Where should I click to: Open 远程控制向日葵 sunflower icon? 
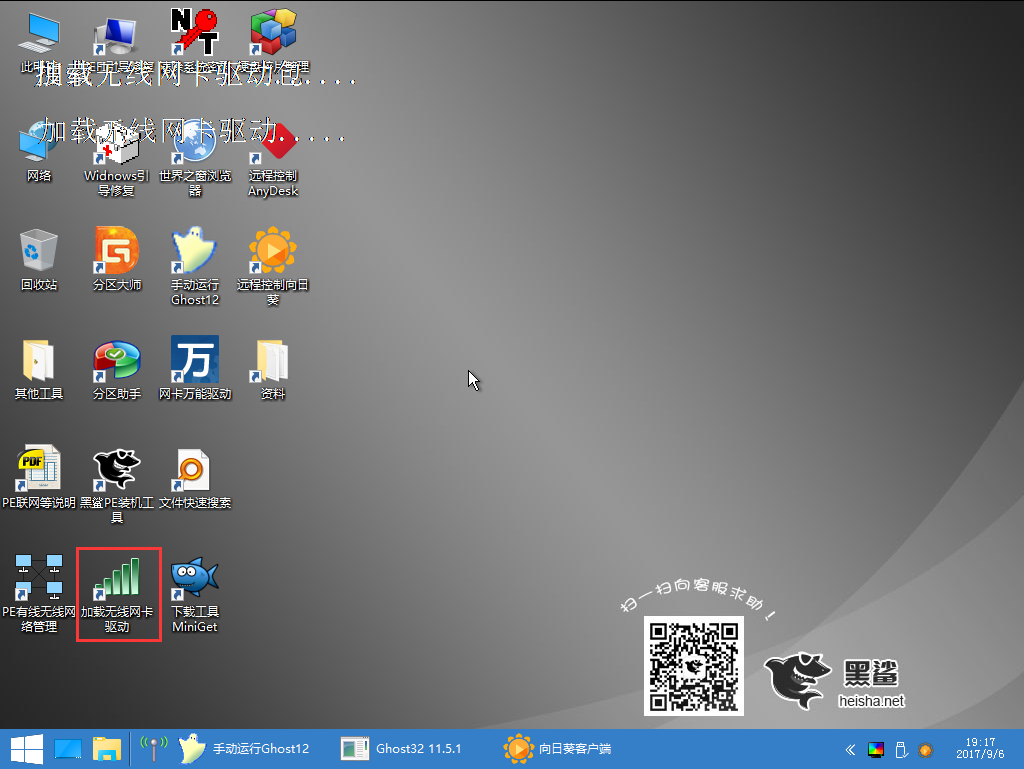[x=272, y=252]
